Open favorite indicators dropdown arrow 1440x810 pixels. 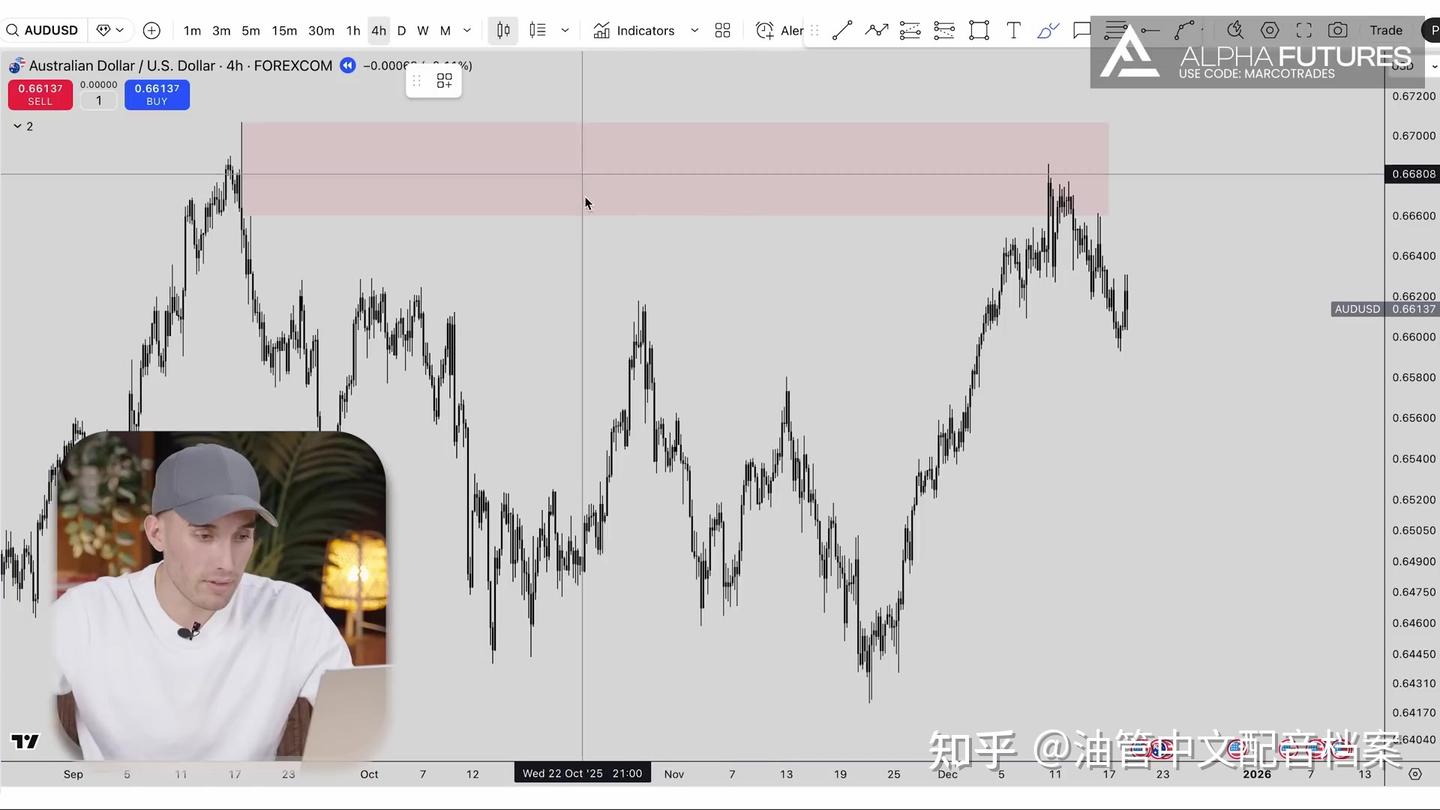[x=695, y=30]
